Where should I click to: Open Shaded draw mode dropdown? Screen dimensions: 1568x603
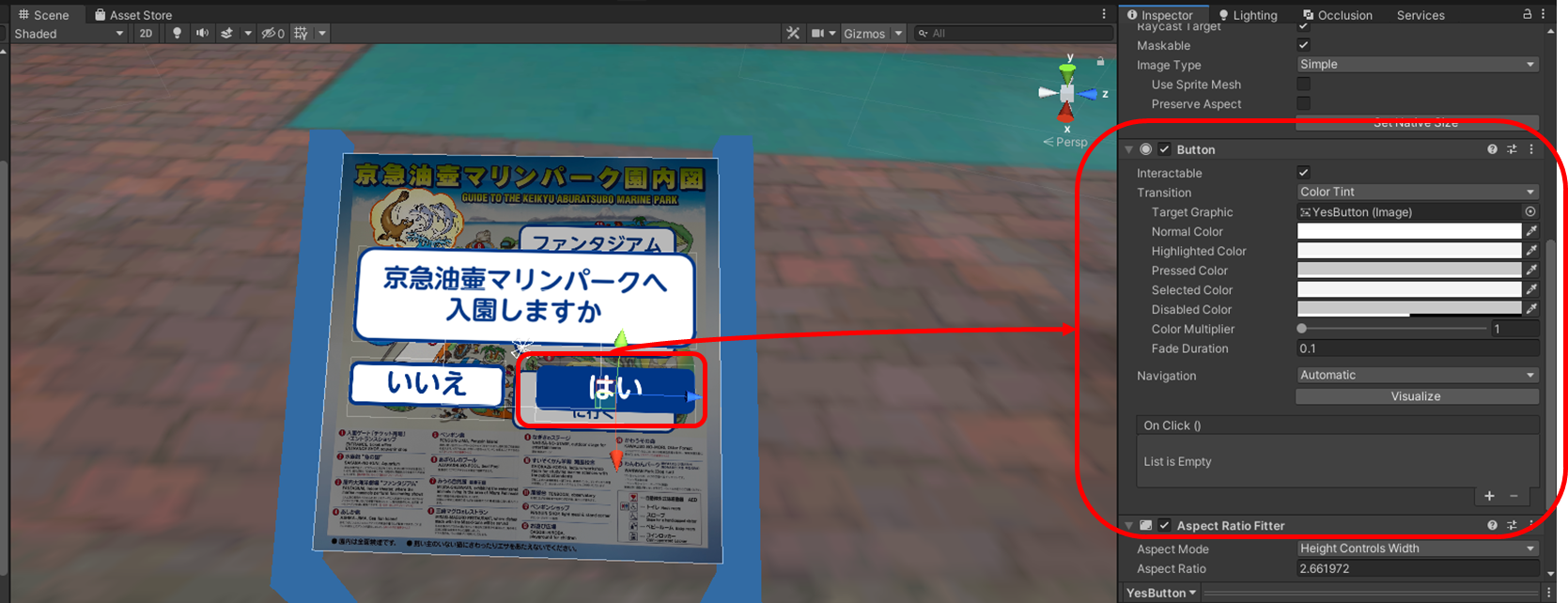[x=68, y=33]
